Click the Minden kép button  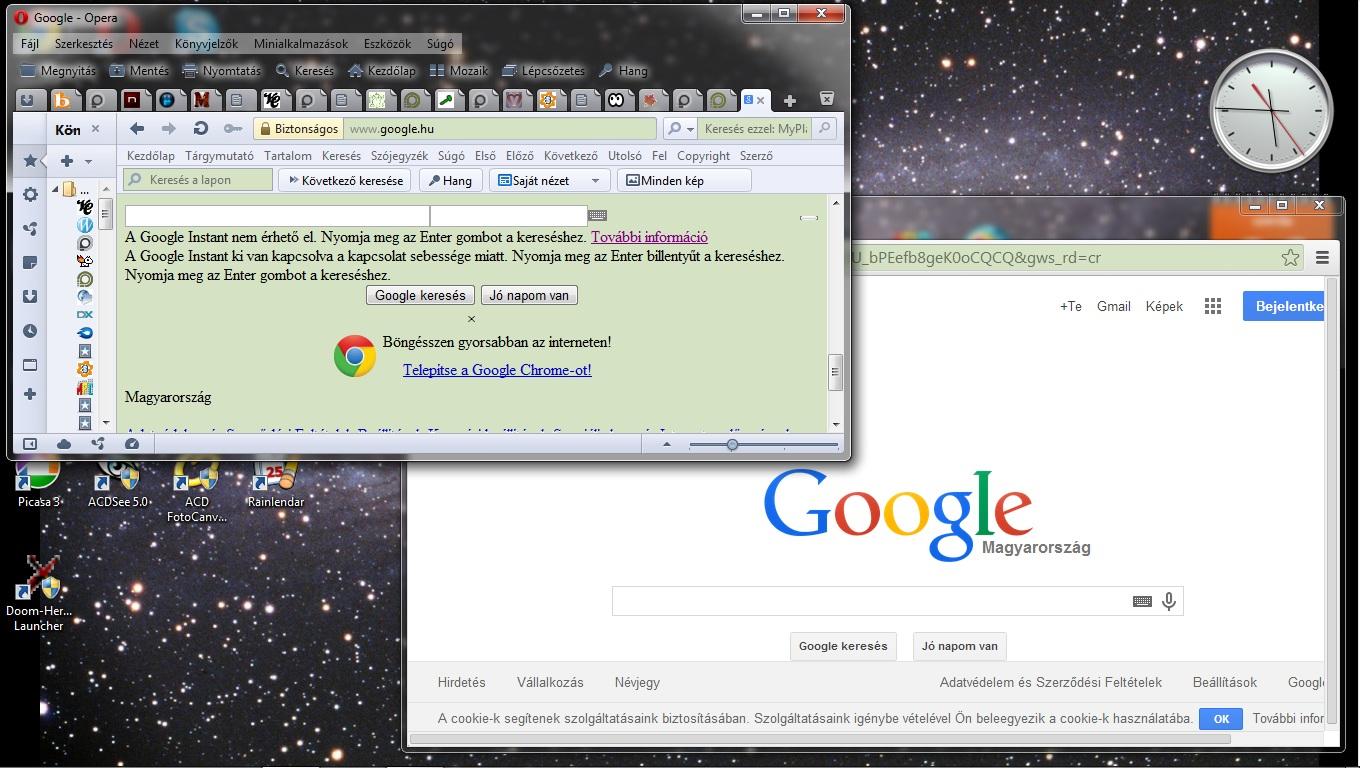(684, 181)
